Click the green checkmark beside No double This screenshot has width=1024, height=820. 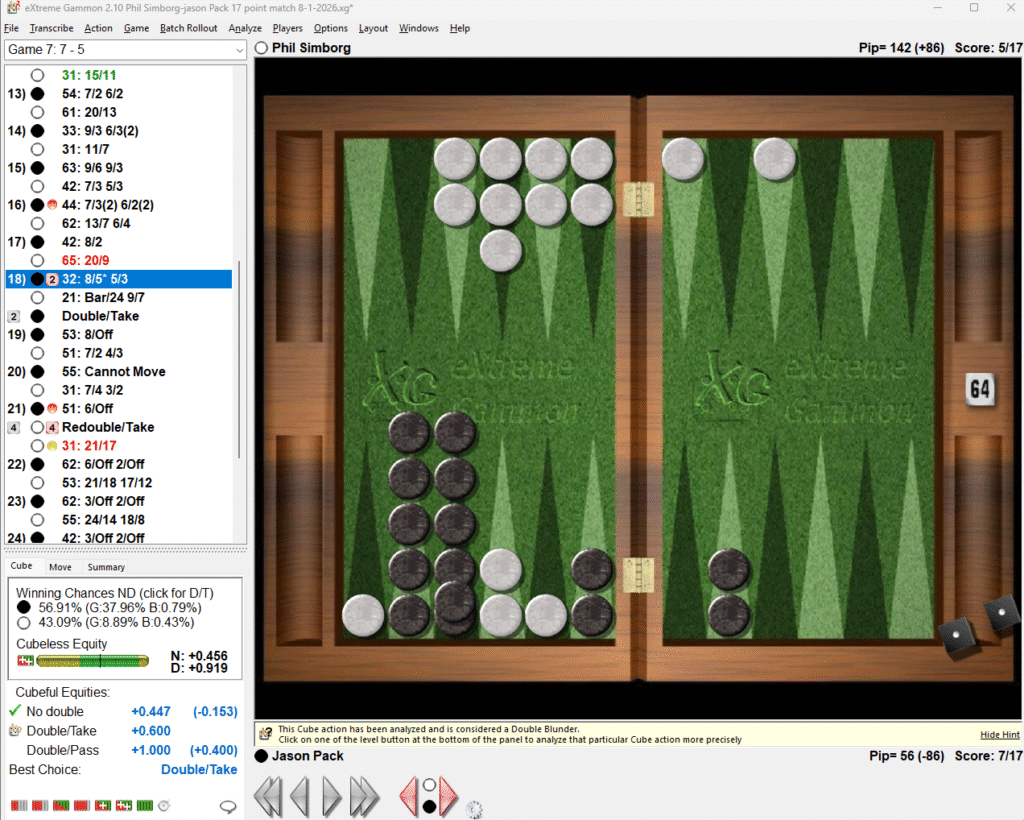click(x=15, y=710)
